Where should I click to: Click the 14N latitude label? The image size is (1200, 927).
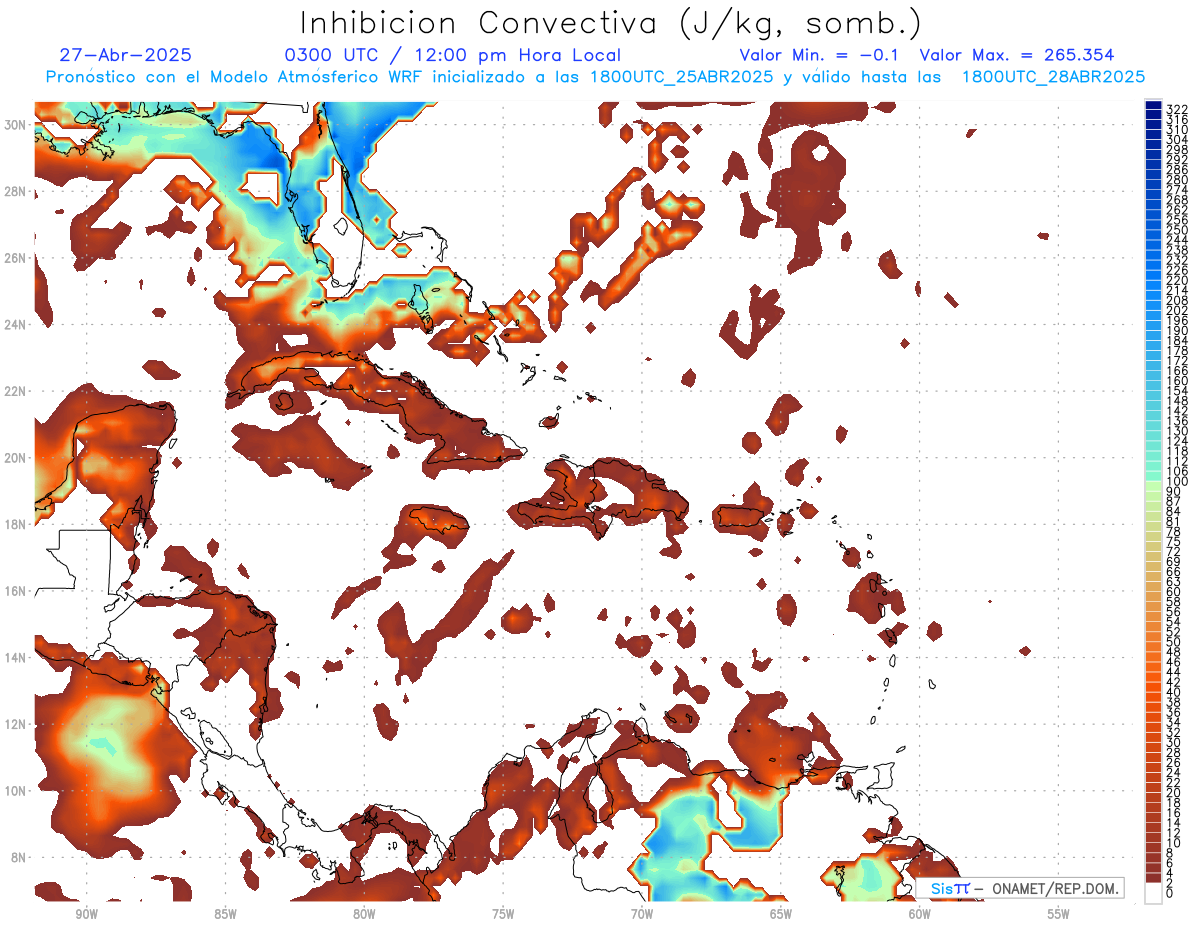[17, 658]
